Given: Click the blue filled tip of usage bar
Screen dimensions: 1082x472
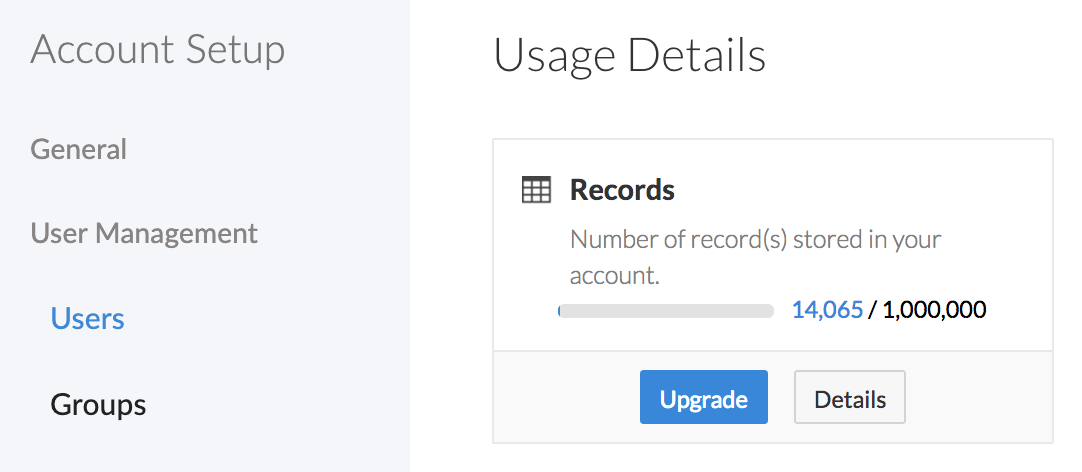Looking at the screenshot, I should click(560, 311).
